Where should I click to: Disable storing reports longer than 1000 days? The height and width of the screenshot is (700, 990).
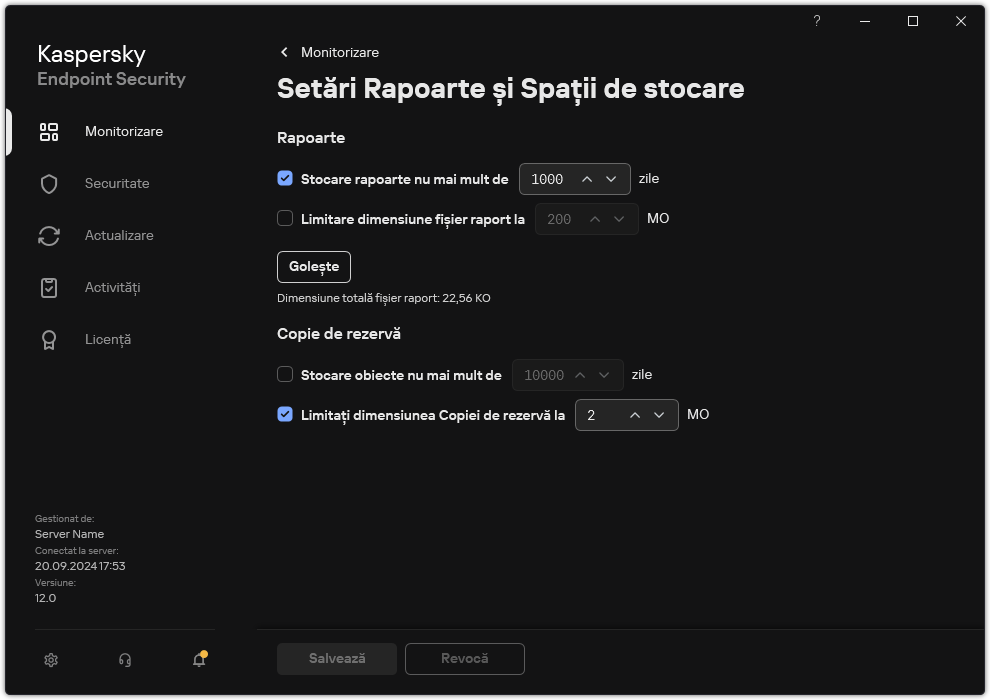285,178
